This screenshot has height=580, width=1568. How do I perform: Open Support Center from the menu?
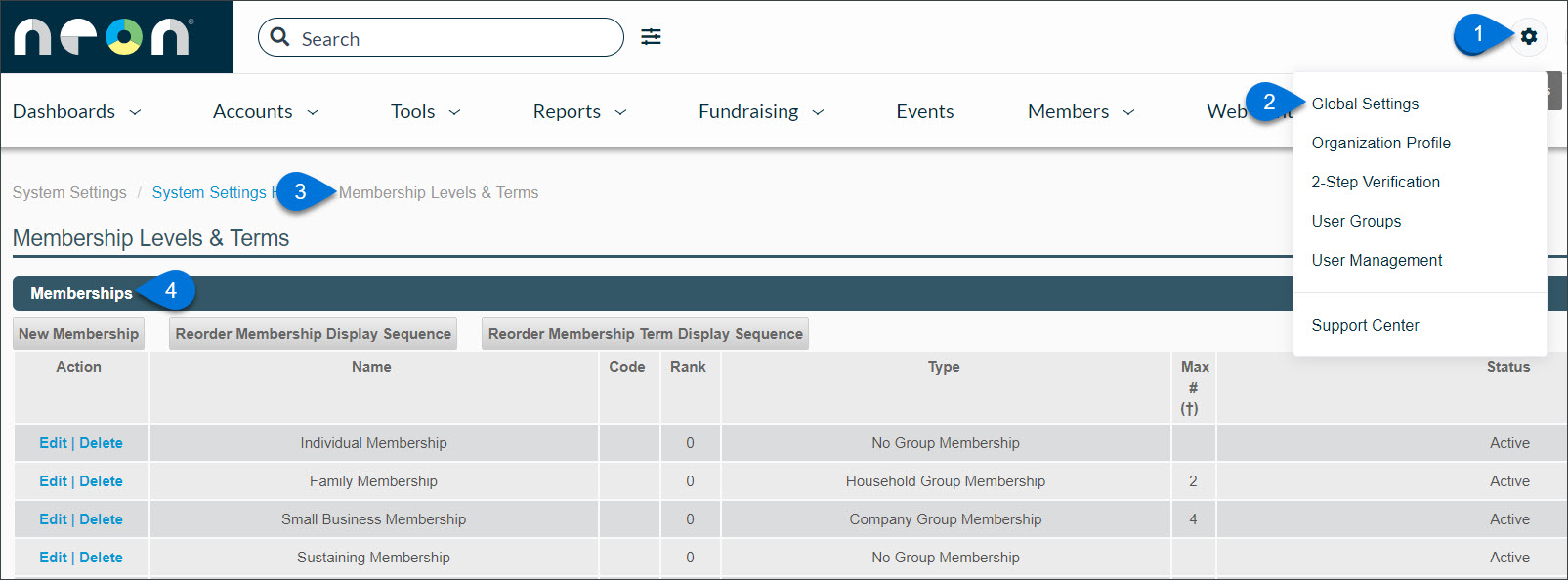[1365, 325]
